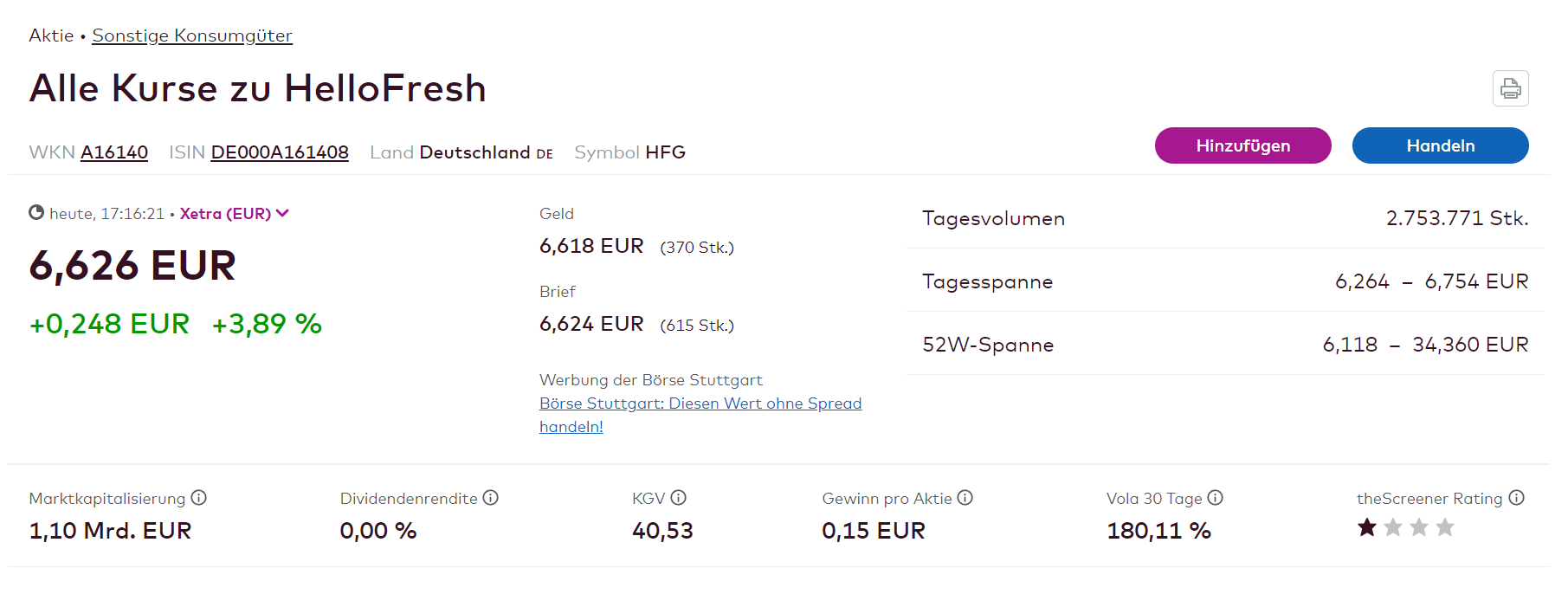This screenshot has width=1568, height=607.
Task: Open the ISIN DE000A161408 link
Action: 280,152
